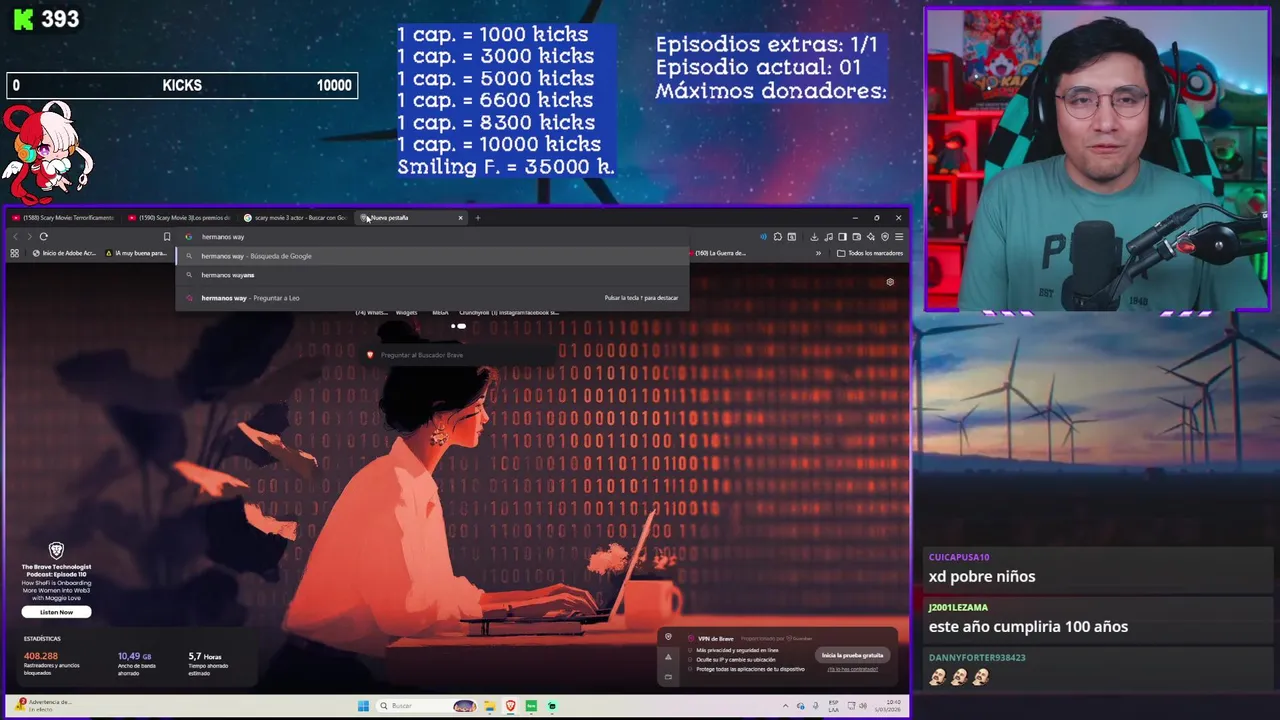Click the bookmark icon beside the address bar
This screenshot has height=720, width=1280.
point(167,237)
